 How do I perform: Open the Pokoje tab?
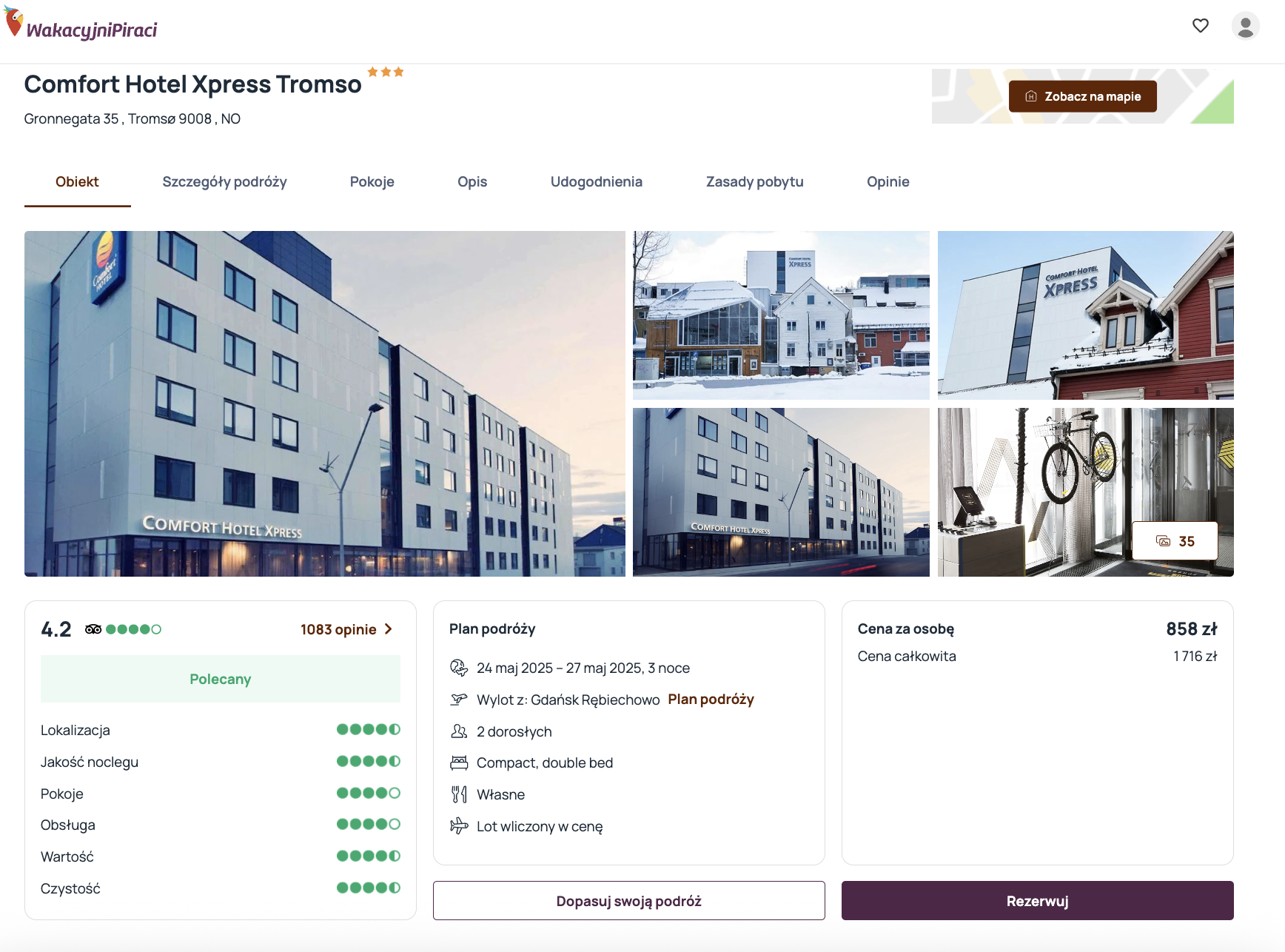pyautogui.click(x=372, y=181)
